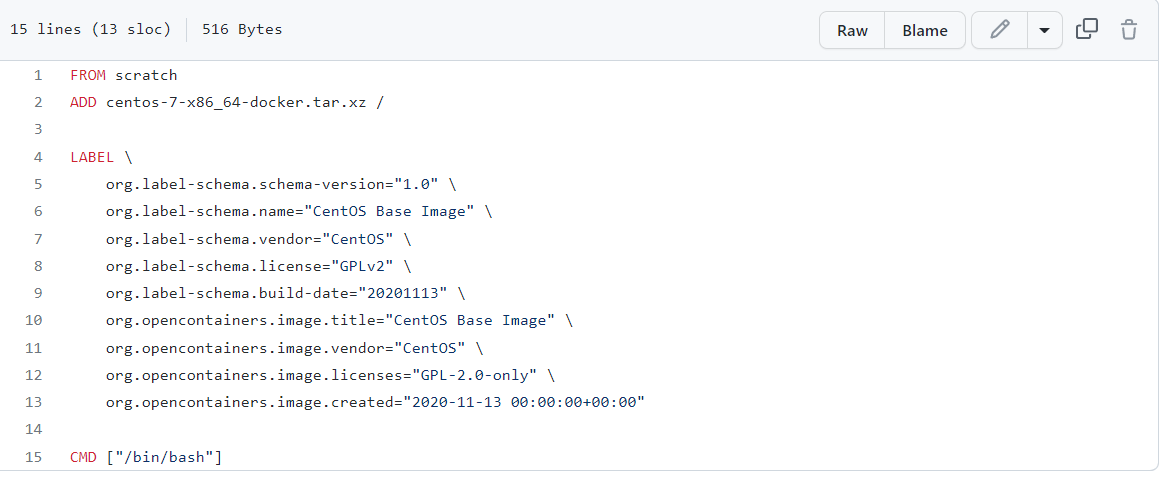This screenshot has width=1169, height=485.
Task: Click the LABEL keyword in the code
Action: click(x=92, y=157)
